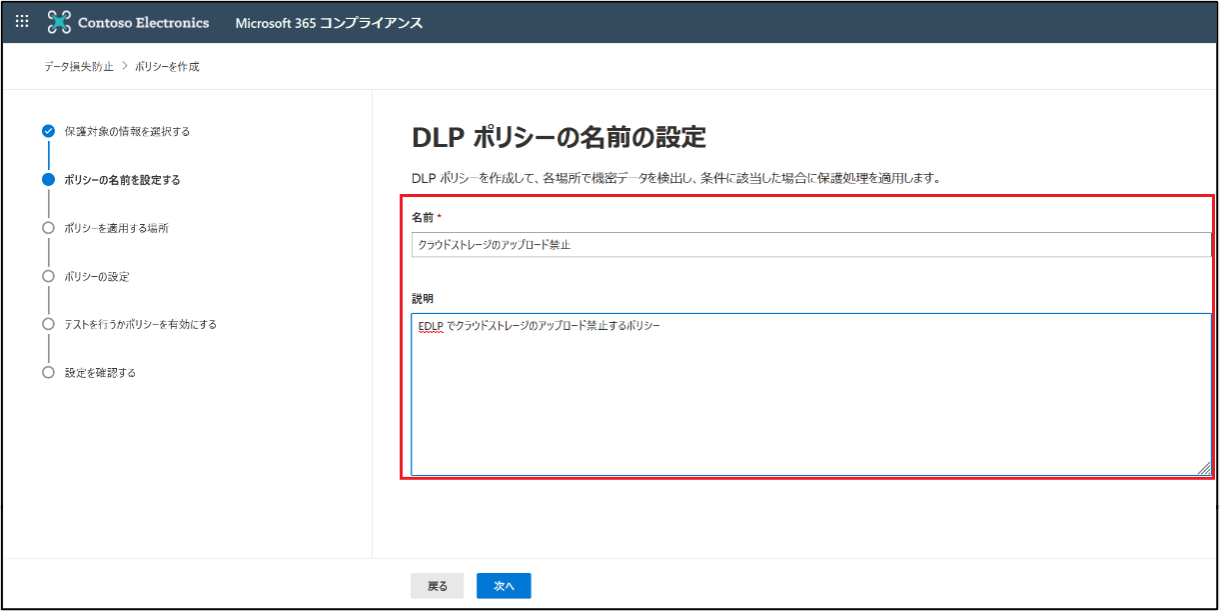Viewport: 1222px width, 611px height.
Task: Go to データ損失防止 breadcrumb link
Action: 79,67
